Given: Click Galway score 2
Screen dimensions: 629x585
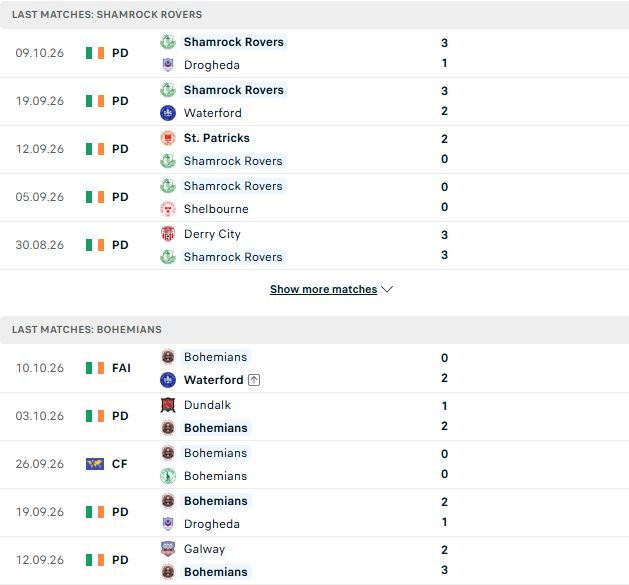Looking at the screenshot, I should click(x=444, y=550).
